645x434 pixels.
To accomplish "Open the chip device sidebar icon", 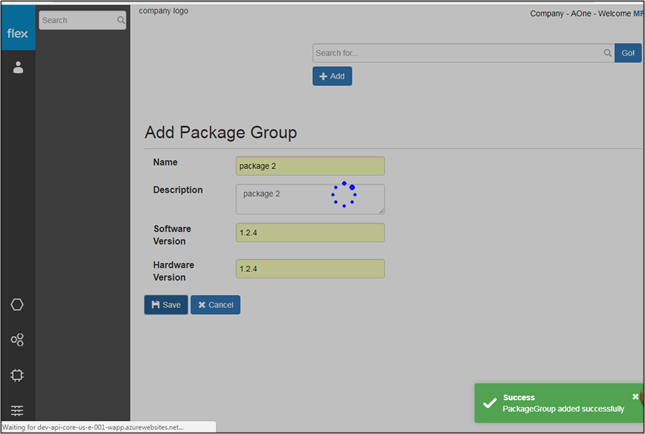I will 17,375.
